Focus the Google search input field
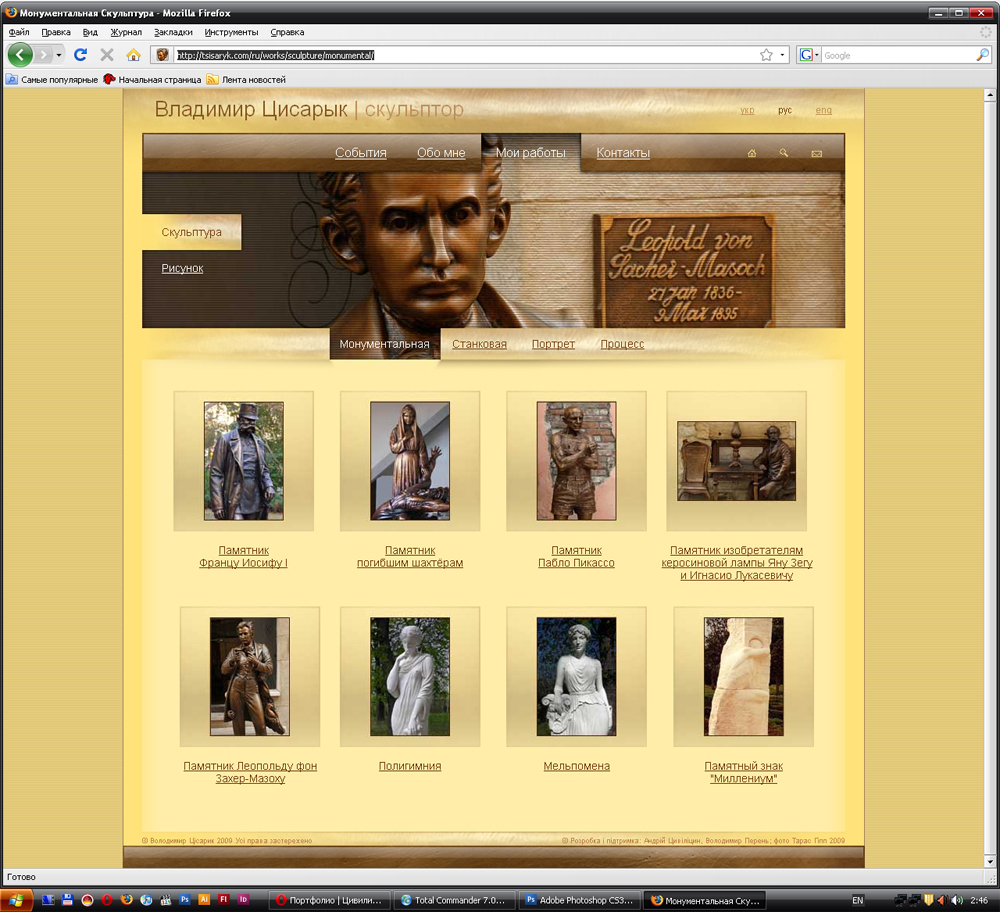The image size is (1000, 912). tap(898, 55)
